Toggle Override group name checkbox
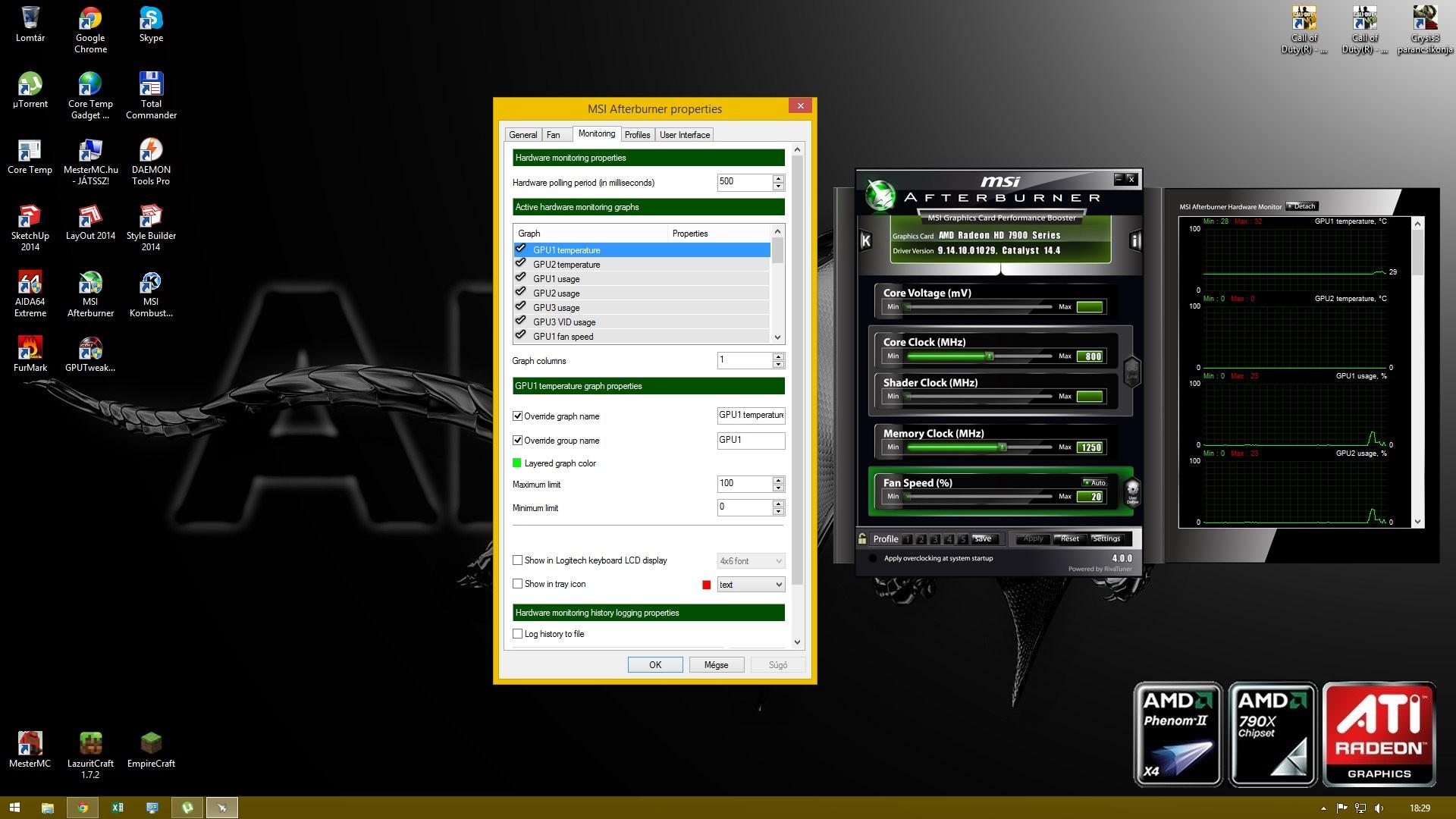This screenshot has width=1456, height=819. (x=517, y=441)
